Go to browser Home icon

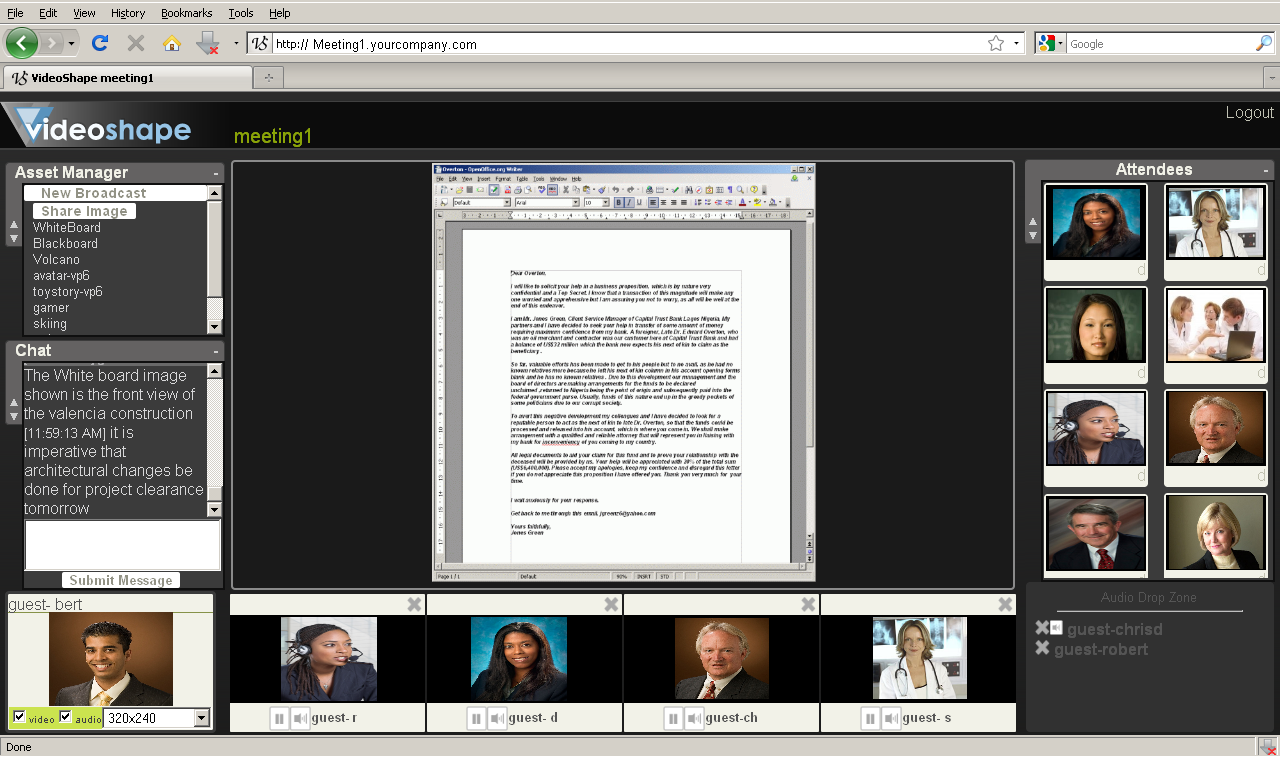click(x=171, y=43)
